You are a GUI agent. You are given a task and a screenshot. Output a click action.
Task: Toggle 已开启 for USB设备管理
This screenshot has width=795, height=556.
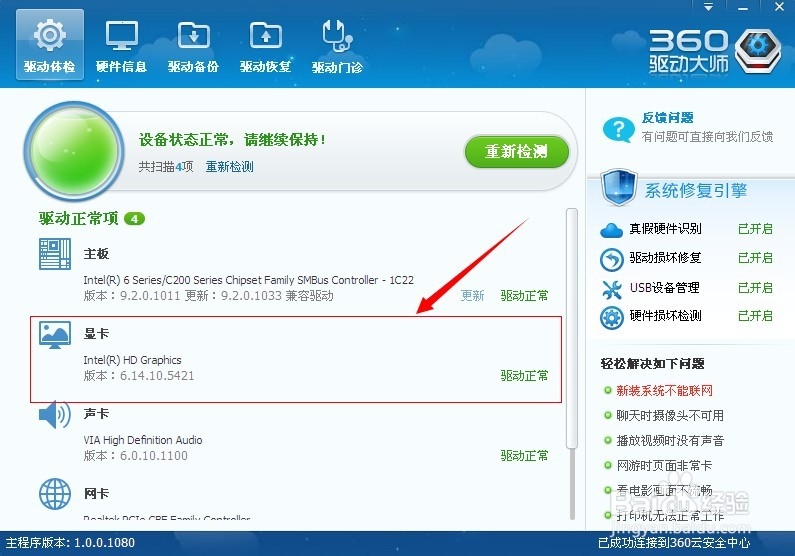click(x=755, y=287)
